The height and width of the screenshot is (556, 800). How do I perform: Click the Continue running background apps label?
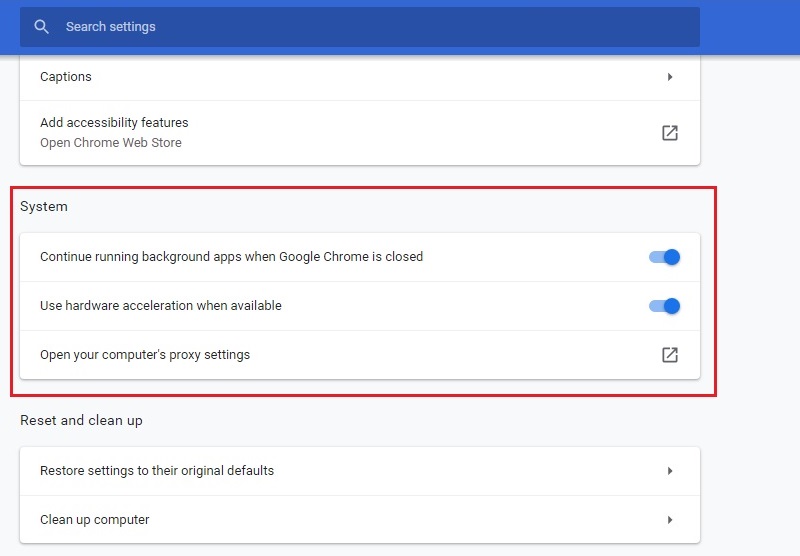[x=232, y=257]
